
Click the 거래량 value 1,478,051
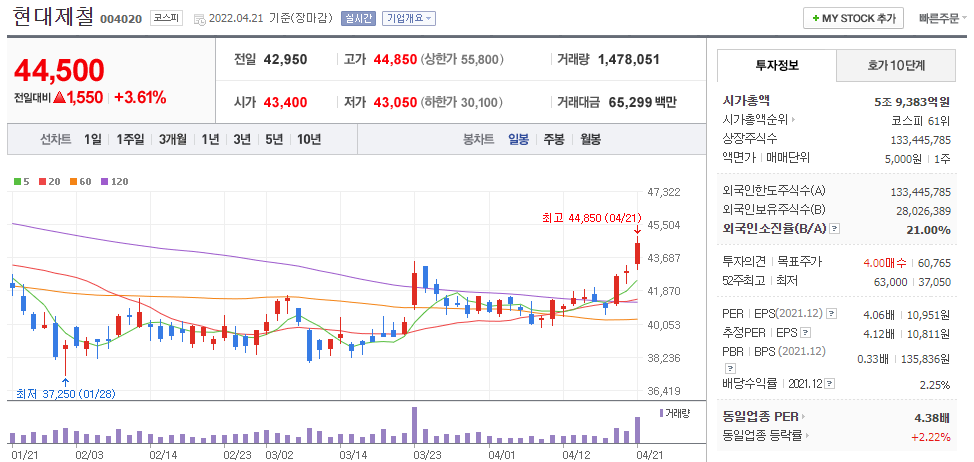(629, 60)
